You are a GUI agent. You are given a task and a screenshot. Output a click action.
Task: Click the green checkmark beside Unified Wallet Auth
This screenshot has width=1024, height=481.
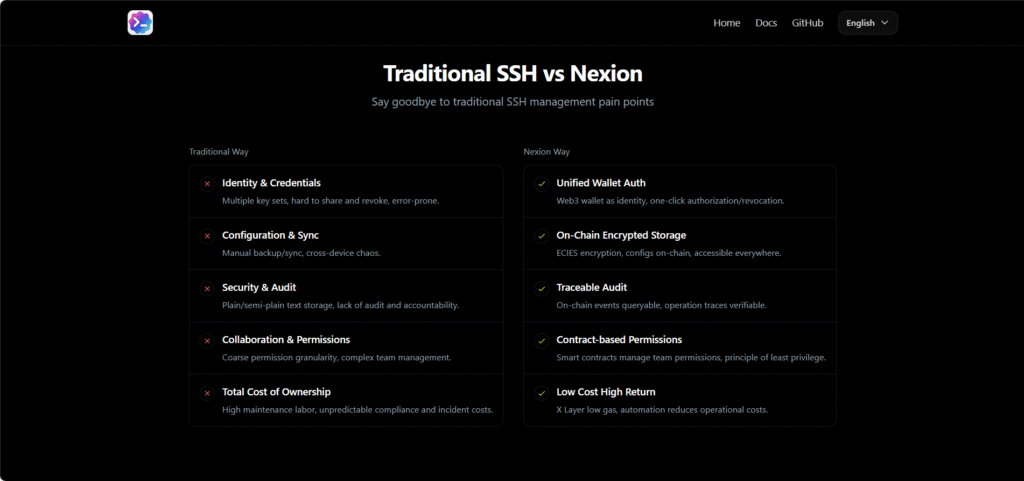(541, 184)
